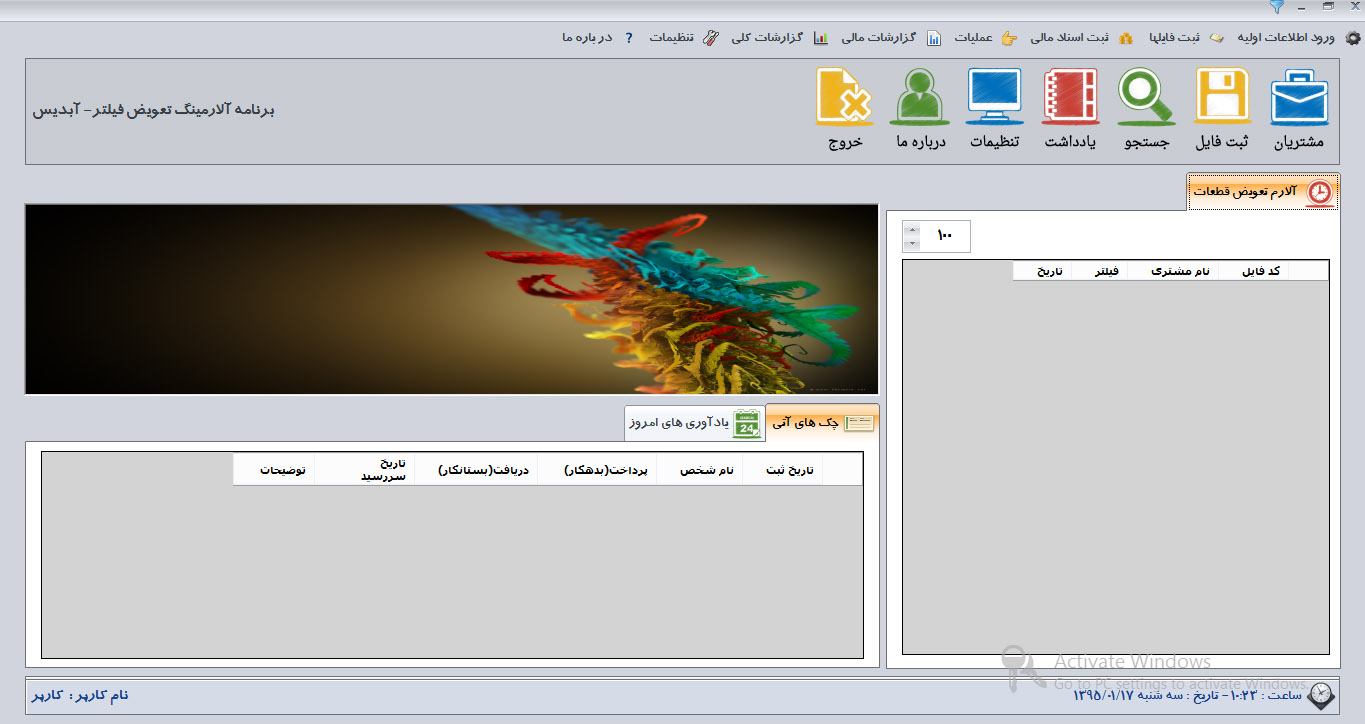Open the ورود اطلاعات اولیه menu
The image size is (1365, 724).
pos(1286,38)
